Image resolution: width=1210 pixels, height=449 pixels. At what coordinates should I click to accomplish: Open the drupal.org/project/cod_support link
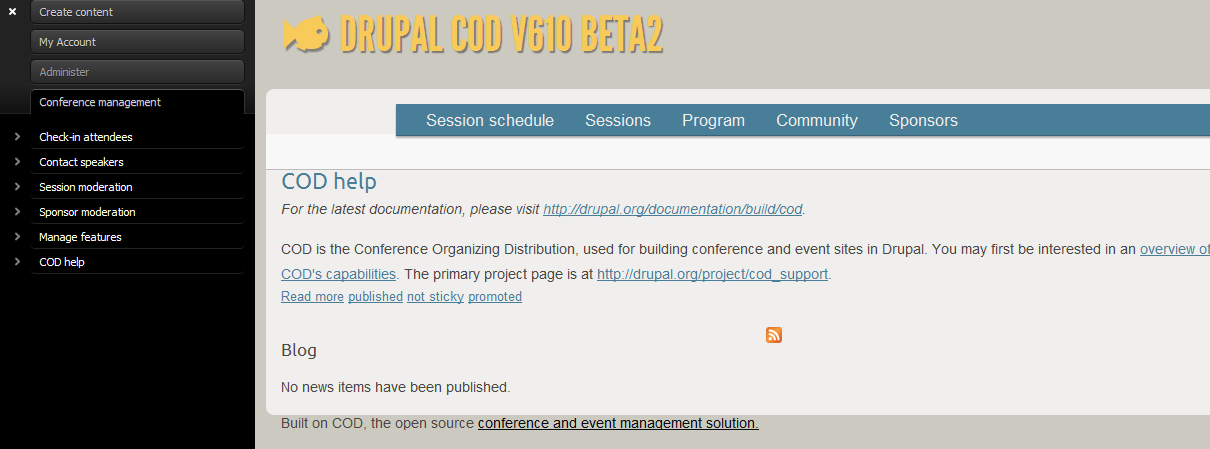point(712,274)
